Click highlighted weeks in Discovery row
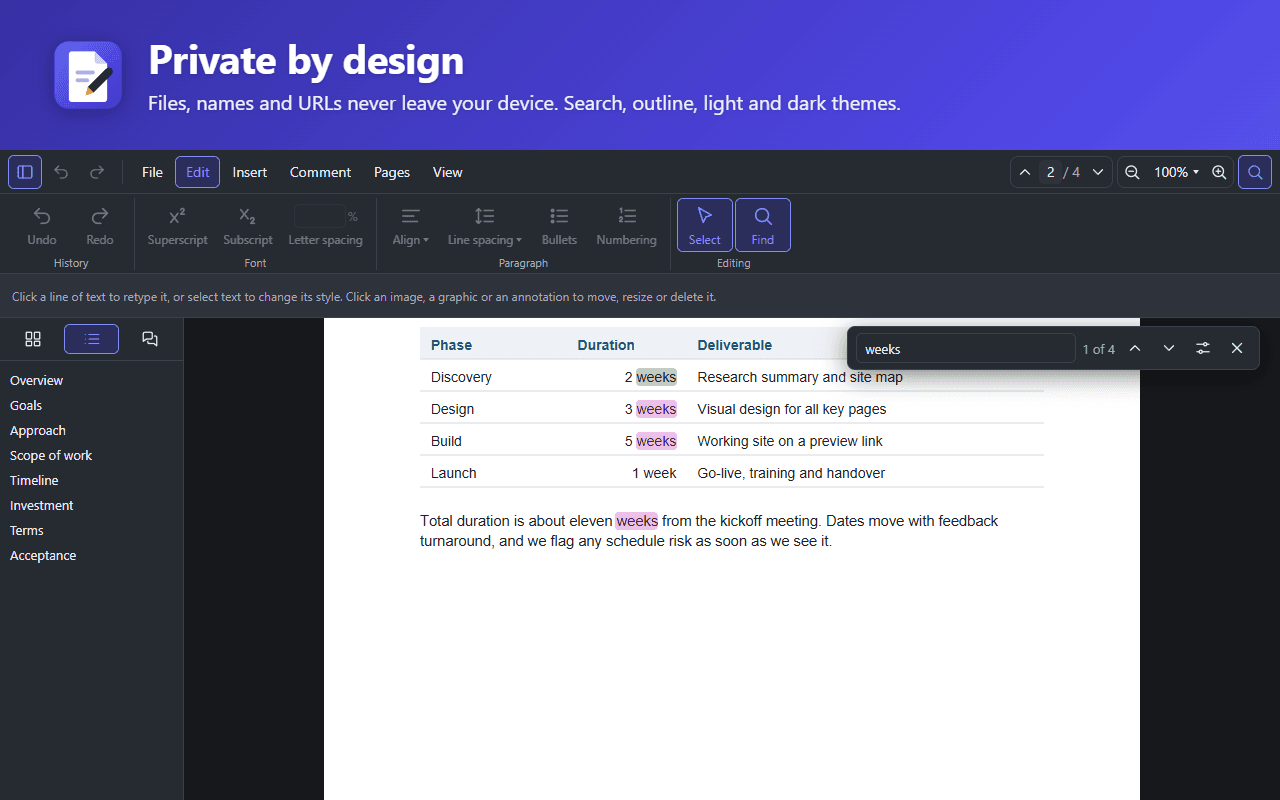Viewport: 1280px width, 800px height. 656,377
